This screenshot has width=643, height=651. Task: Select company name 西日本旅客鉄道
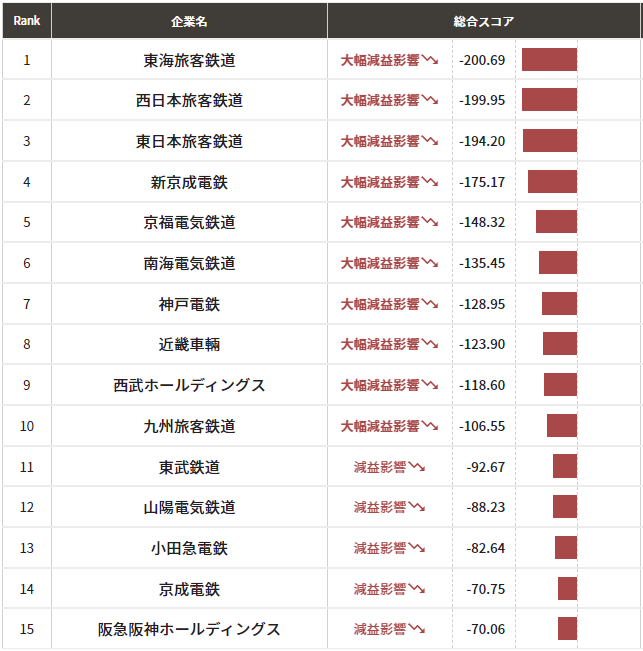click(x=189, y=100)
